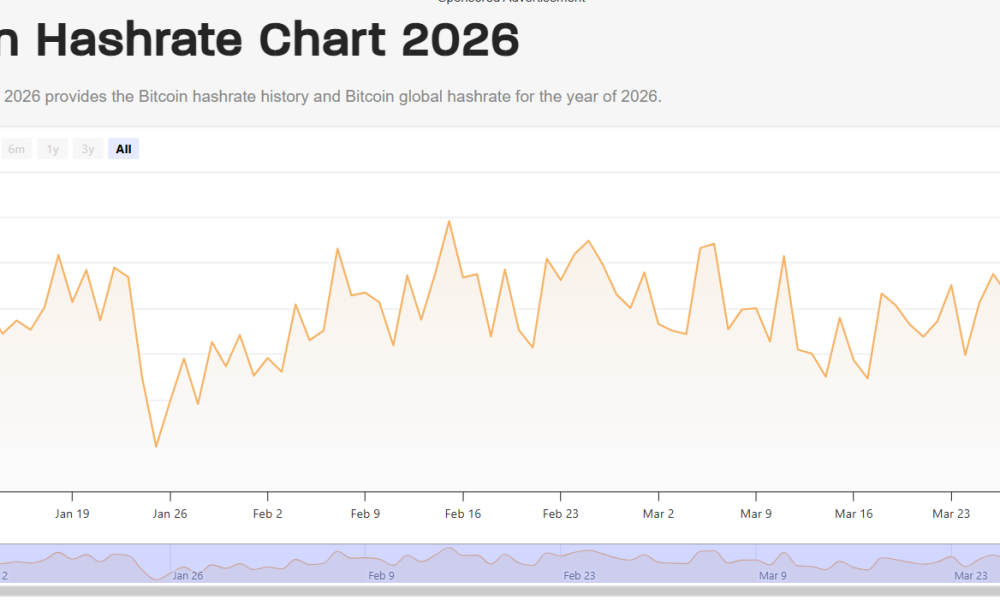Screen dimensions: 1000x600
Task: Select the 6m time range button
Action: (x=17, y=148)
